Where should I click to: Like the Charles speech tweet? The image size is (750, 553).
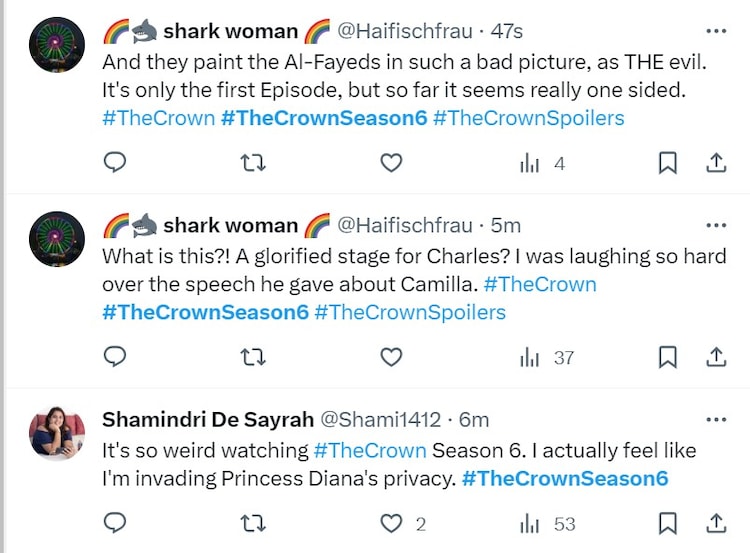tap(392, 357)
